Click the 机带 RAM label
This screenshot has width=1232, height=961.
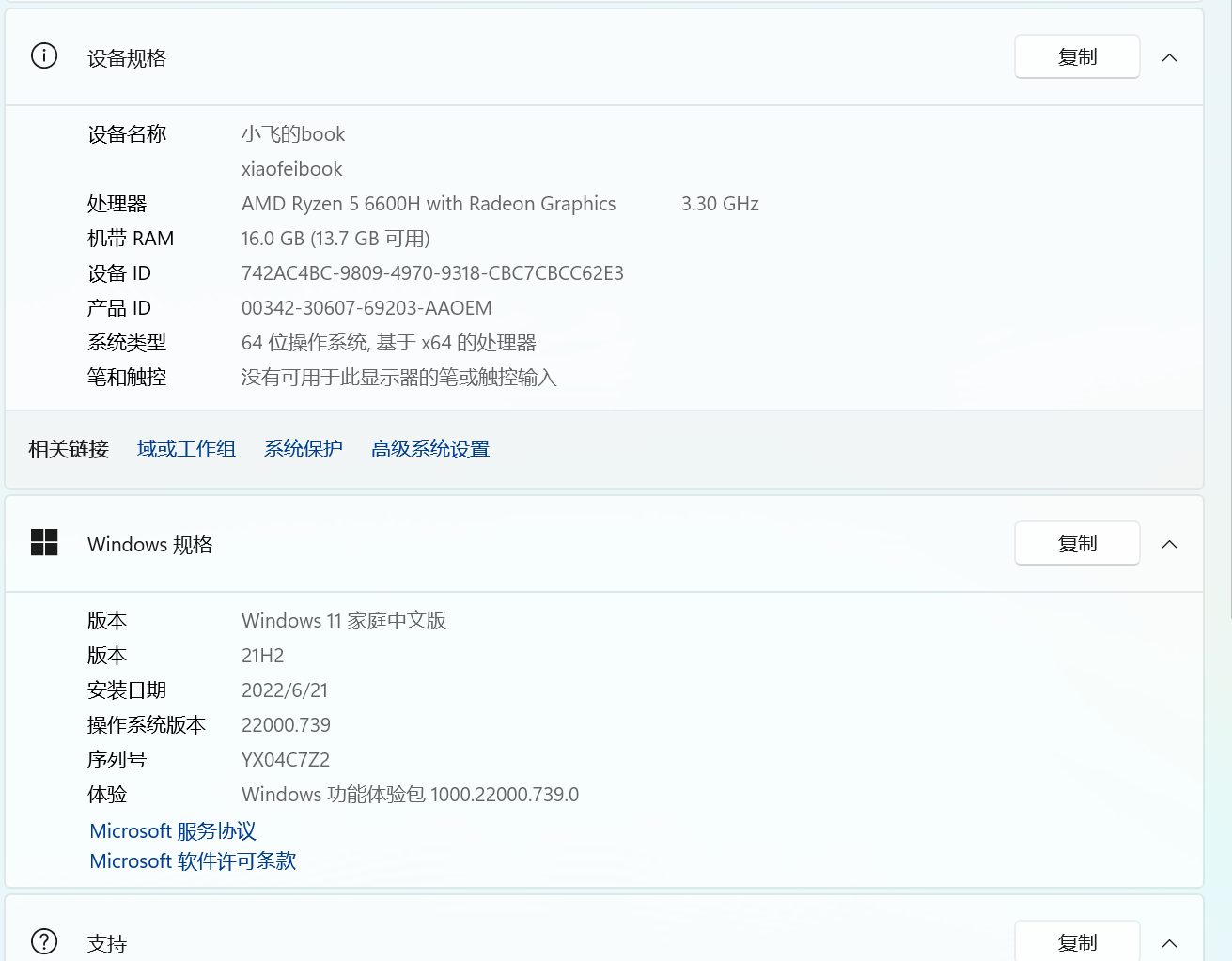tap(131, 239)
